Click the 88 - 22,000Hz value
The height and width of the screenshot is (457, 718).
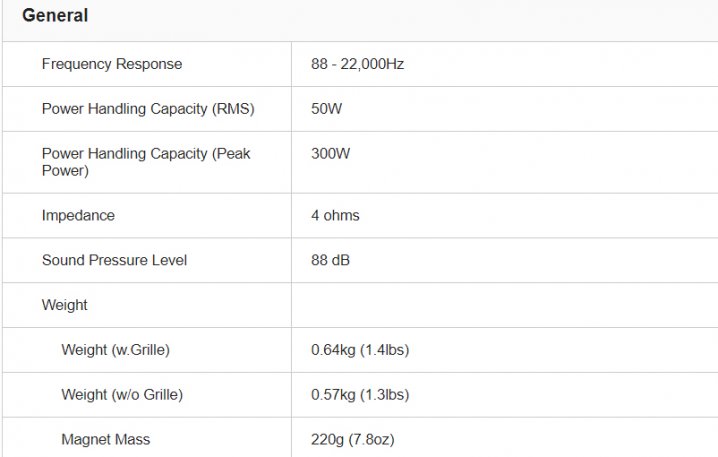pos(357,64)
